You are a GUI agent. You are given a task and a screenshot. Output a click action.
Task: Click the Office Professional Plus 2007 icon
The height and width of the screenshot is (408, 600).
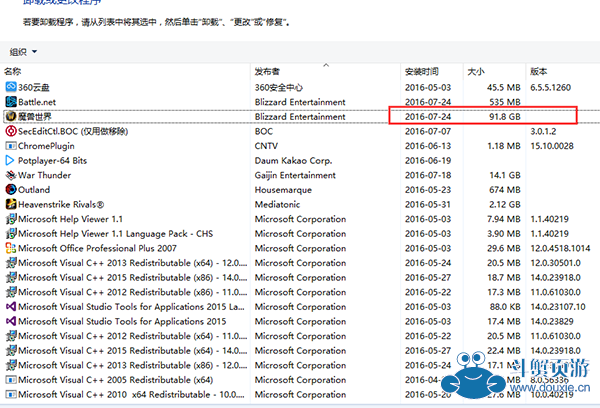click(x=11, y=248)
